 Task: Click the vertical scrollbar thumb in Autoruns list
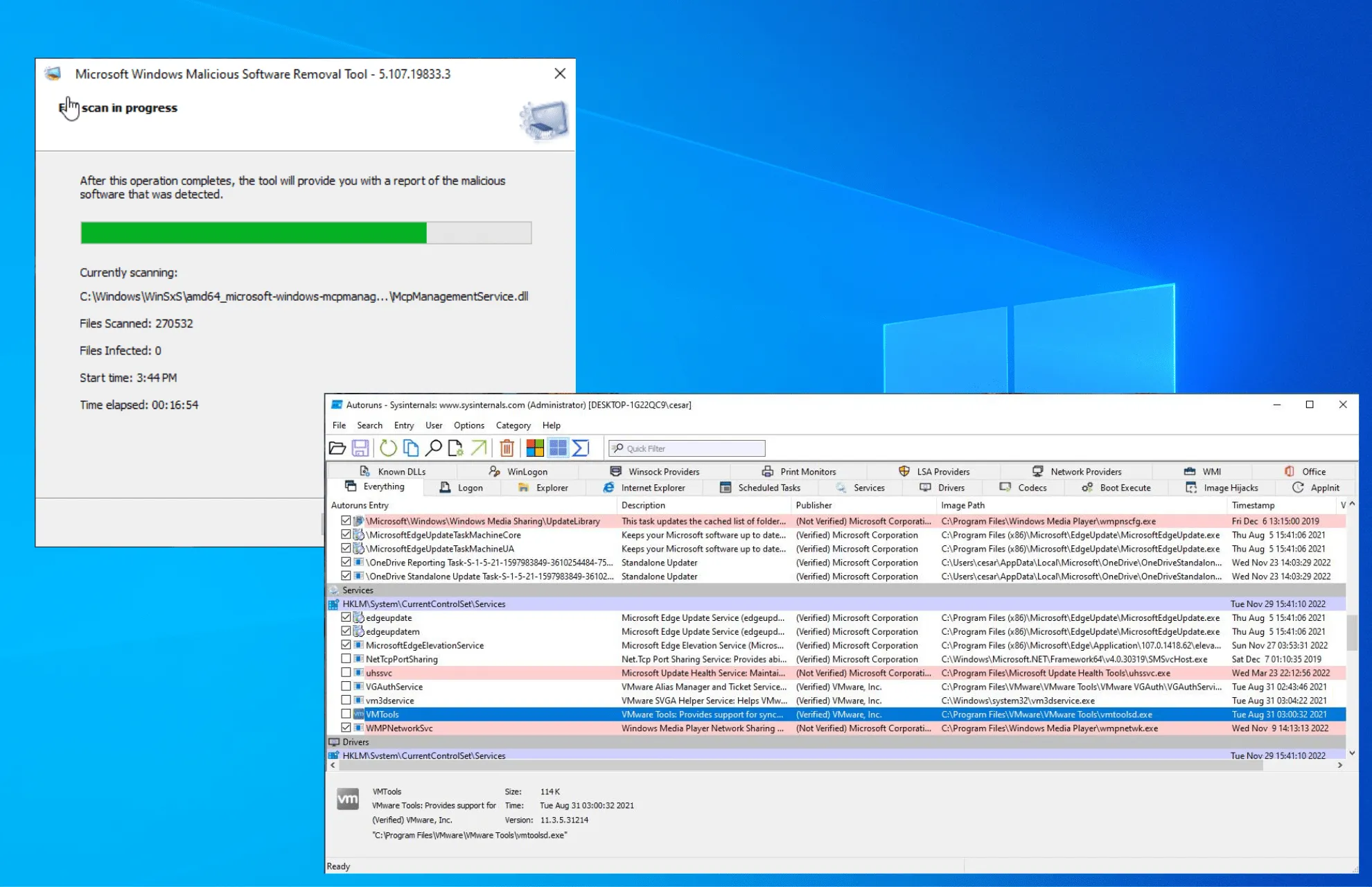click(1352, 632)
